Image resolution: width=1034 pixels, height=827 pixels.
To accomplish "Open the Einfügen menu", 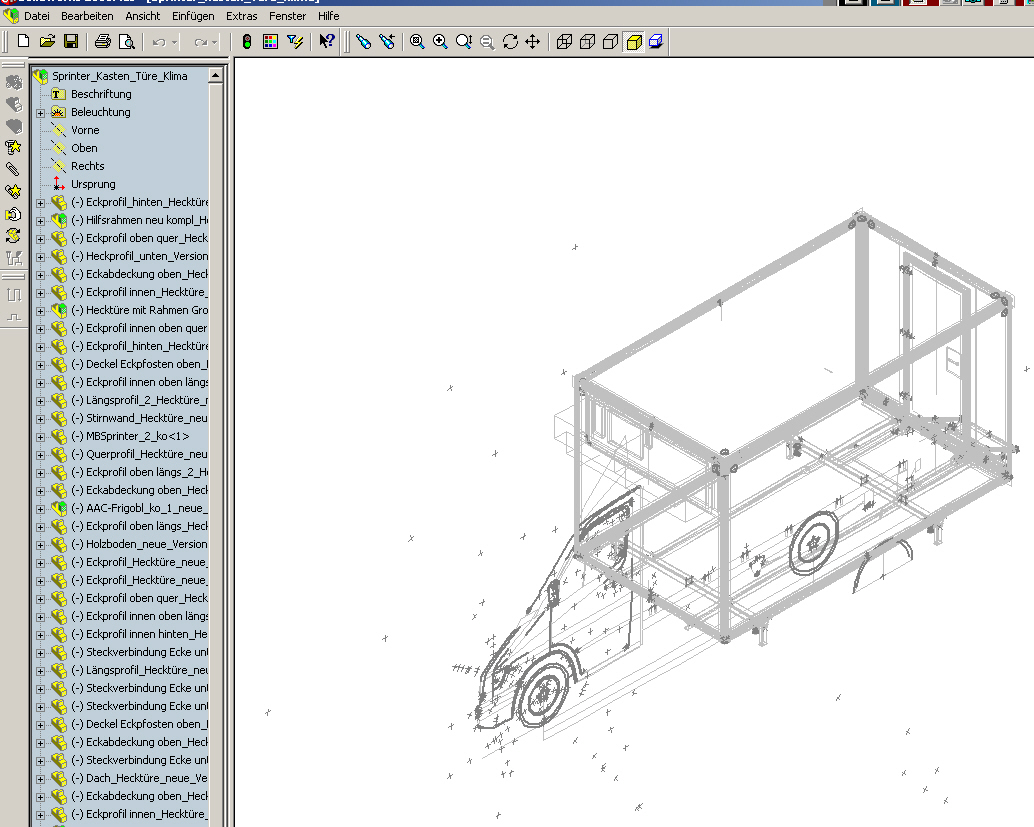I will pos(192,16).
